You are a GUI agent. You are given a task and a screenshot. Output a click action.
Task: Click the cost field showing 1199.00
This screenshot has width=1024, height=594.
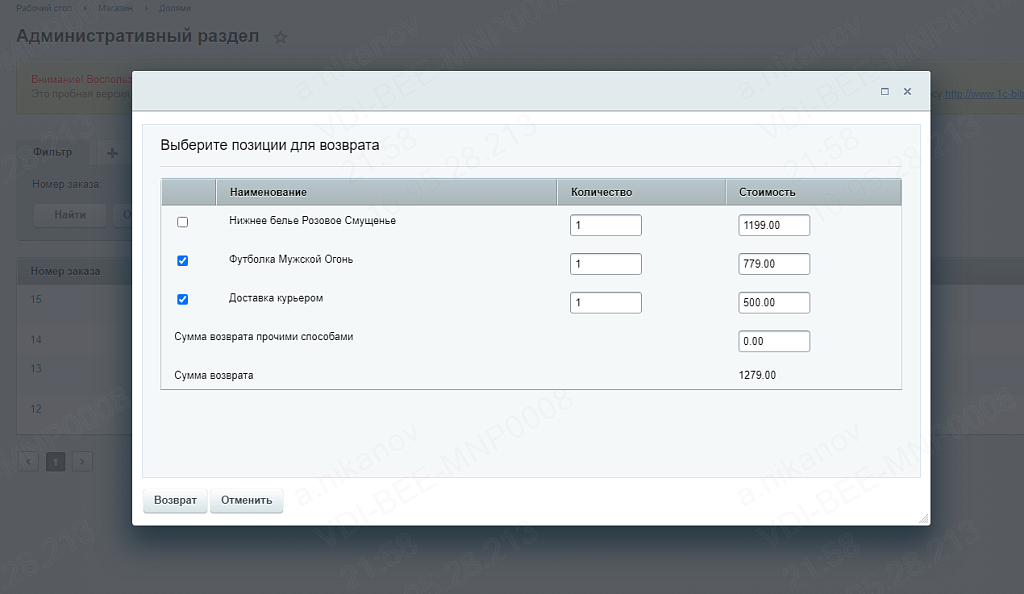click(773, 226)
